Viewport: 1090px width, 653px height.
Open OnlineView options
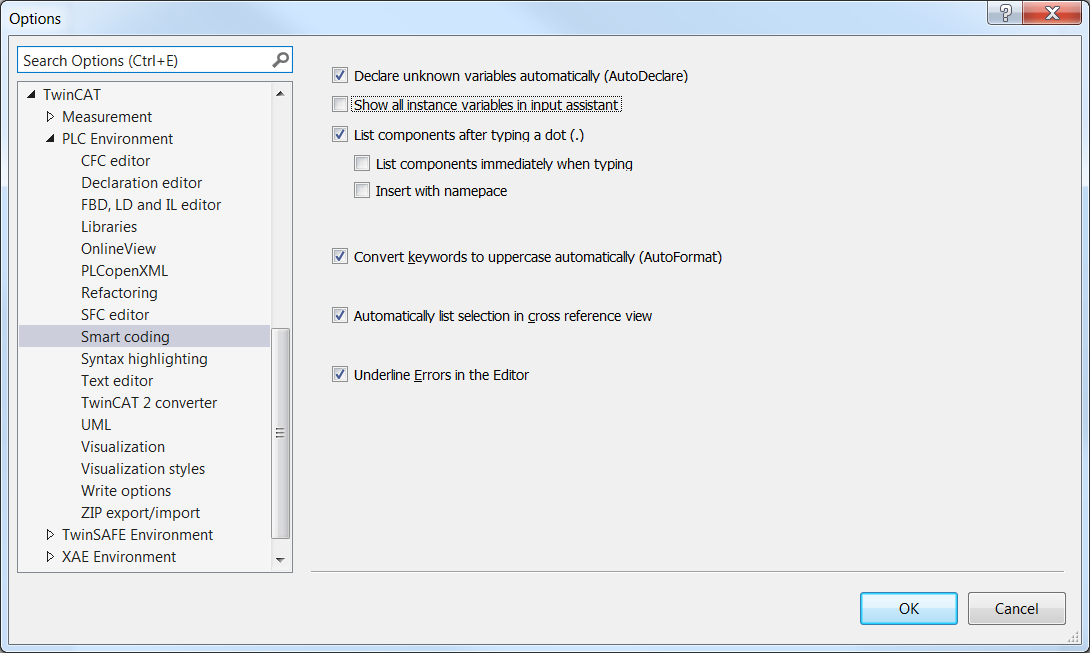118,249
